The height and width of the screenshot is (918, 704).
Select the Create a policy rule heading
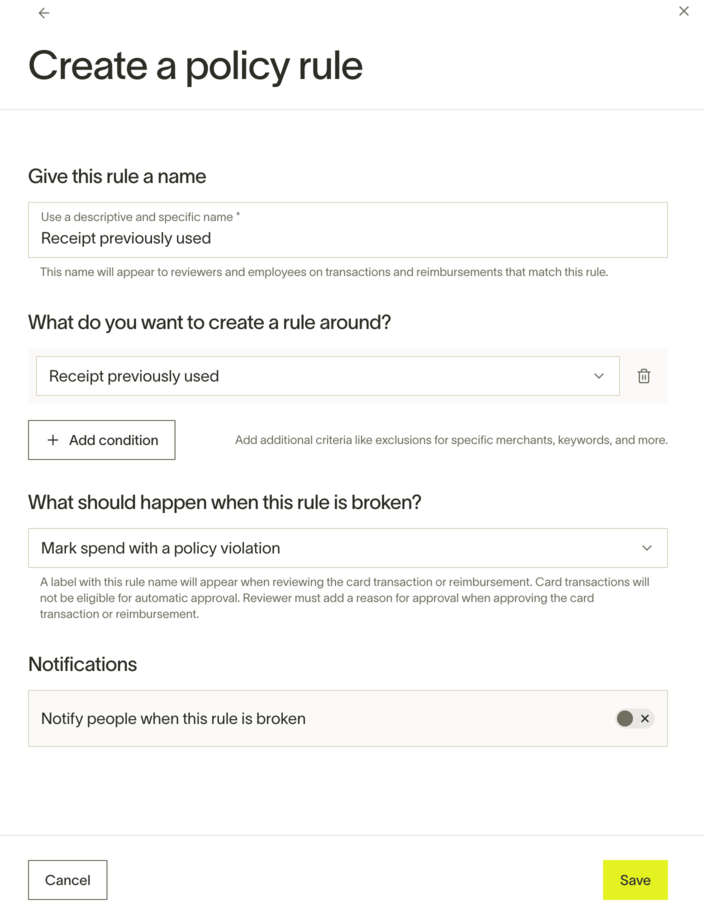[x=195, y=66]
